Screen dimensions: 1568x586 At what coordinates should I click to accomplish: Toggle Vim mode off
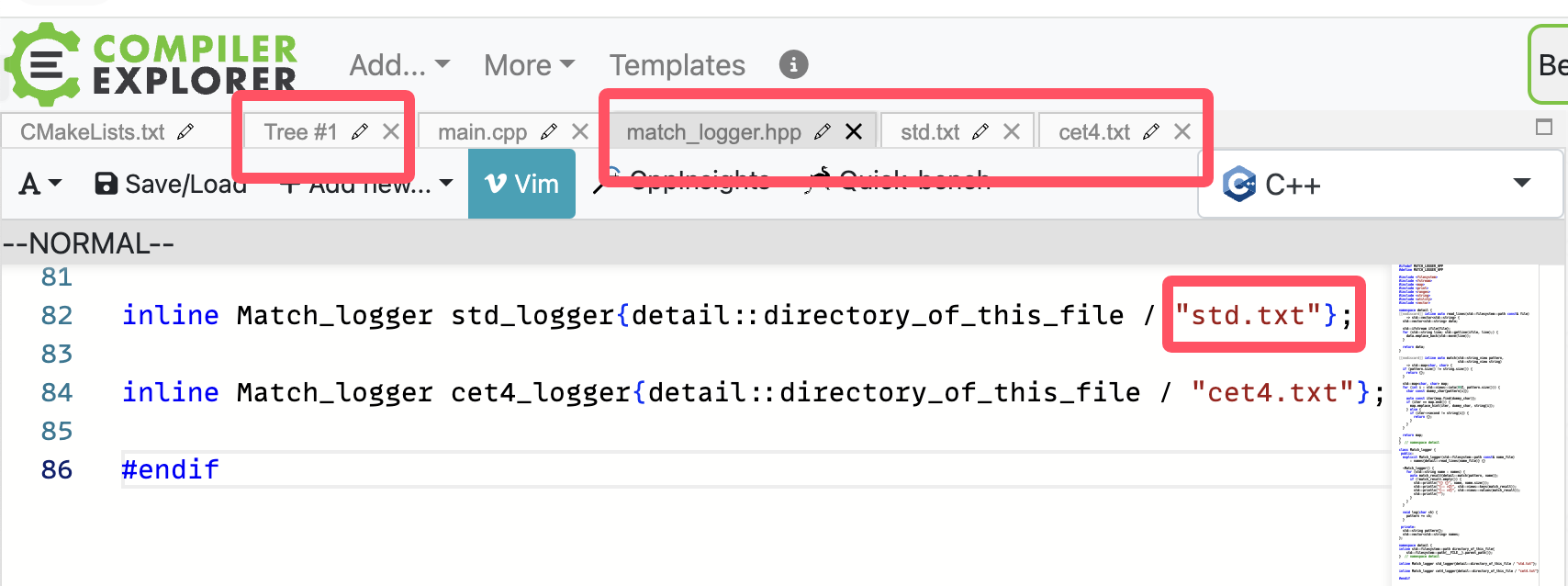tap(521, 184)
